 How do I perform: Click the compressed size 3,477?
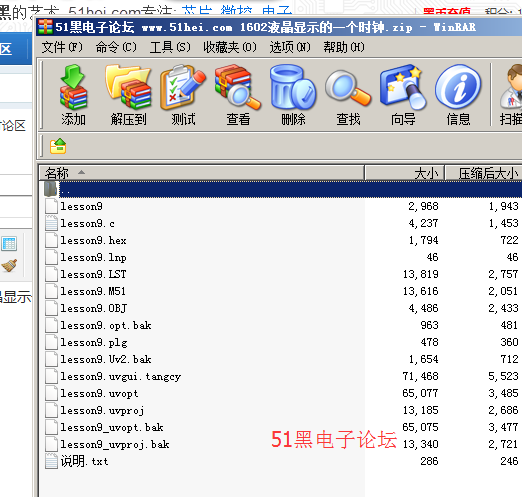point(503,427)
